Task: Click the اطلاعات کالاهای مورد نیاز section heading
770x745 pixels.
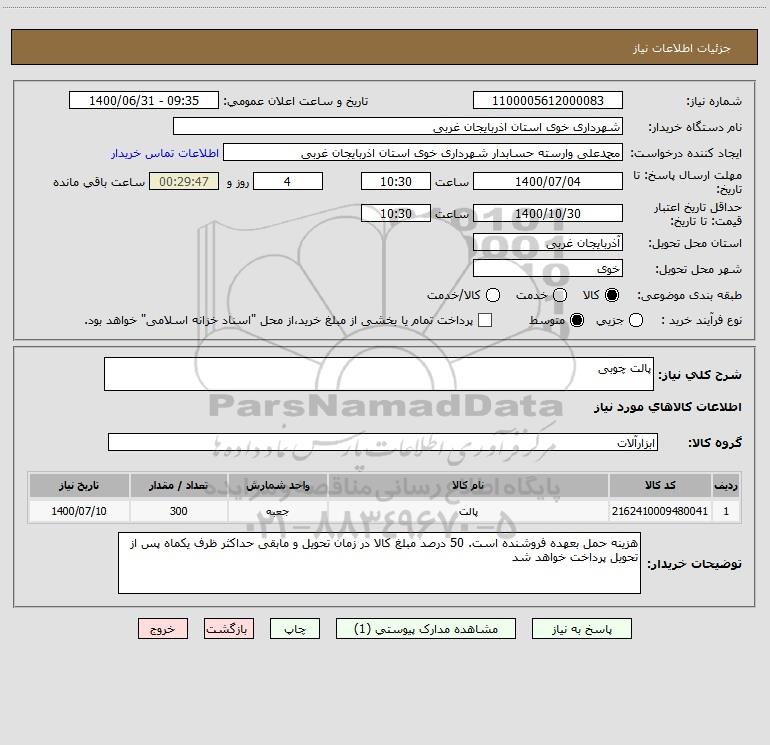Action: [x=668, y=407]
